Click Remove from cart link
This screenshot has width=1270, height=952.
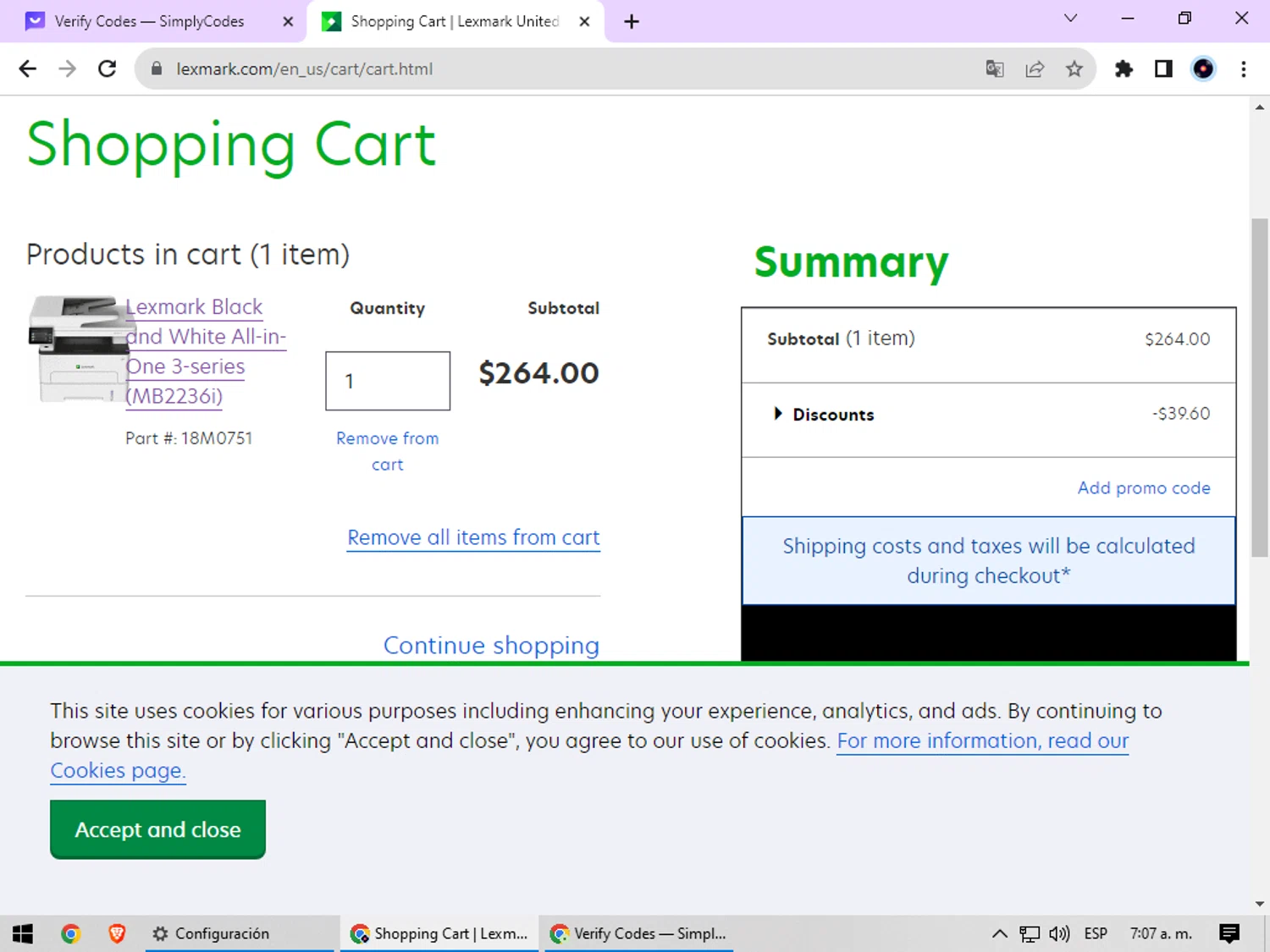tap(388, 451)
